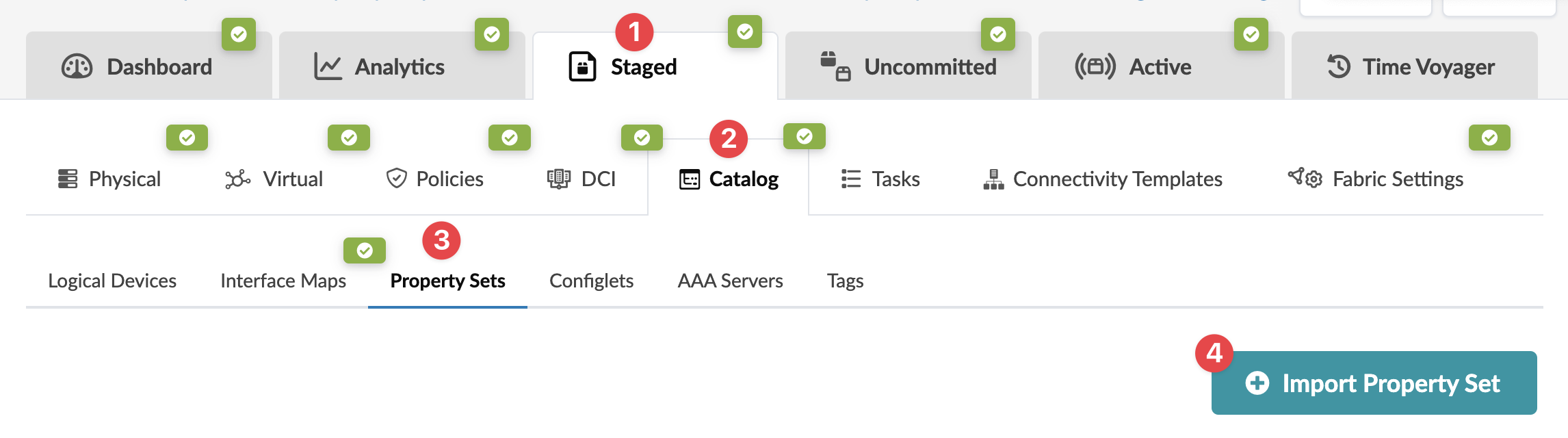Click the Dashboard gauge icon
1568x438 pixels.
(77, 67)
